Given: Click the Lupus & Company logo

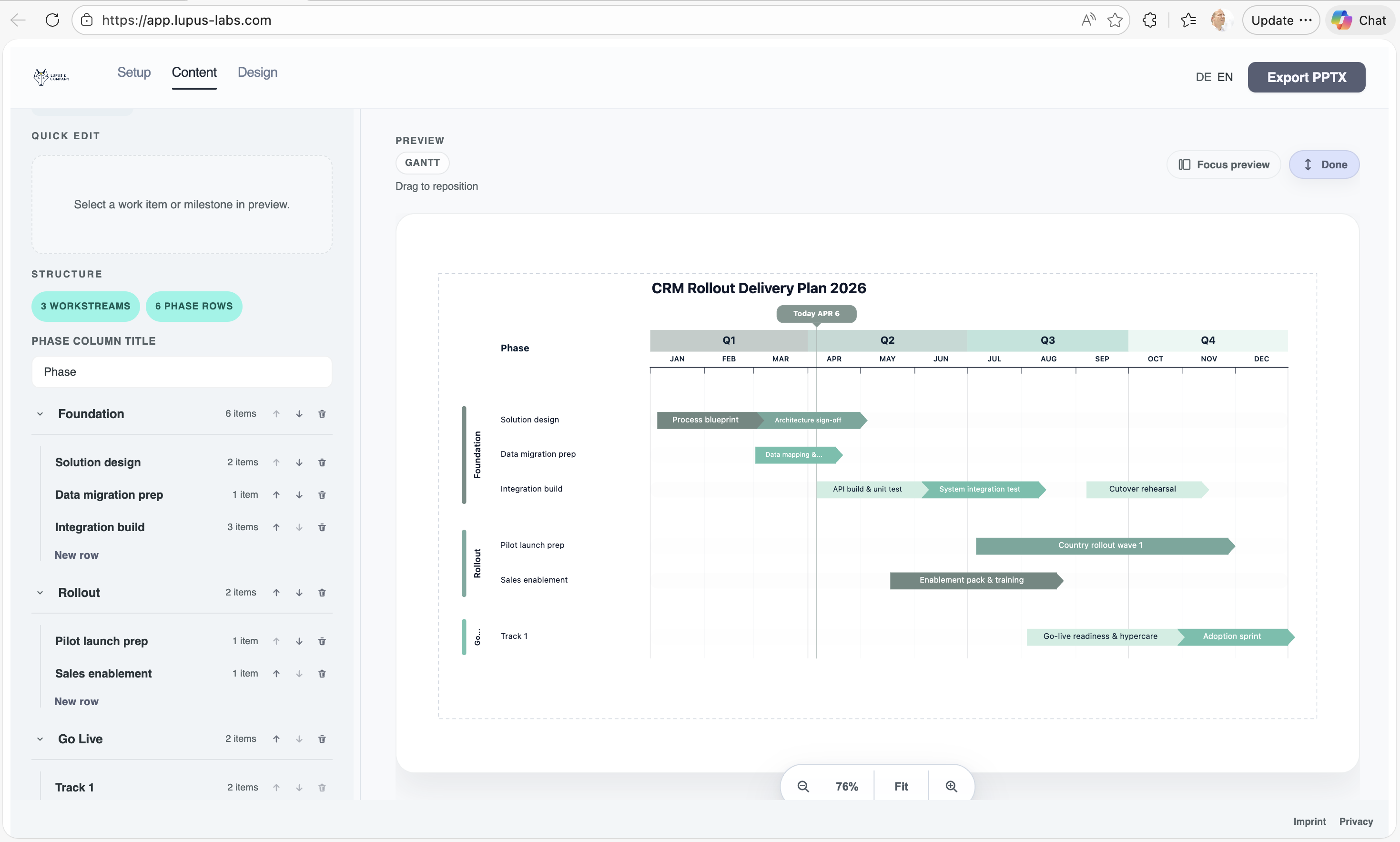Looking at the screenshot, I should tap(50, 77).
